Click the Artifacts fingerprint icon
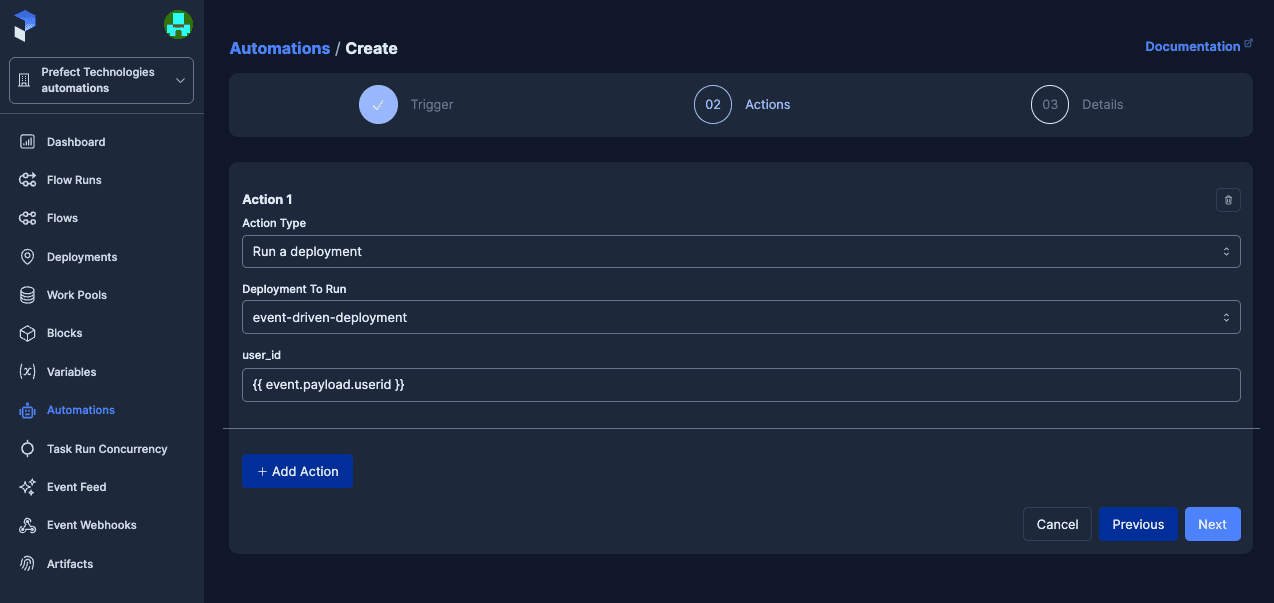Image resolution: width=1274 pixels, height=603 pixels. click(x=28, y=564)
